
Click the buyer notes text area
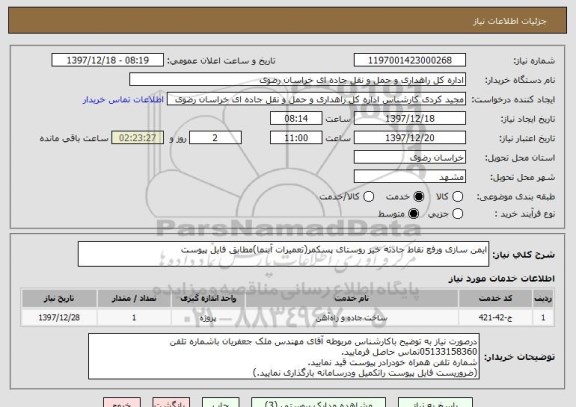(x=284, y=357)
